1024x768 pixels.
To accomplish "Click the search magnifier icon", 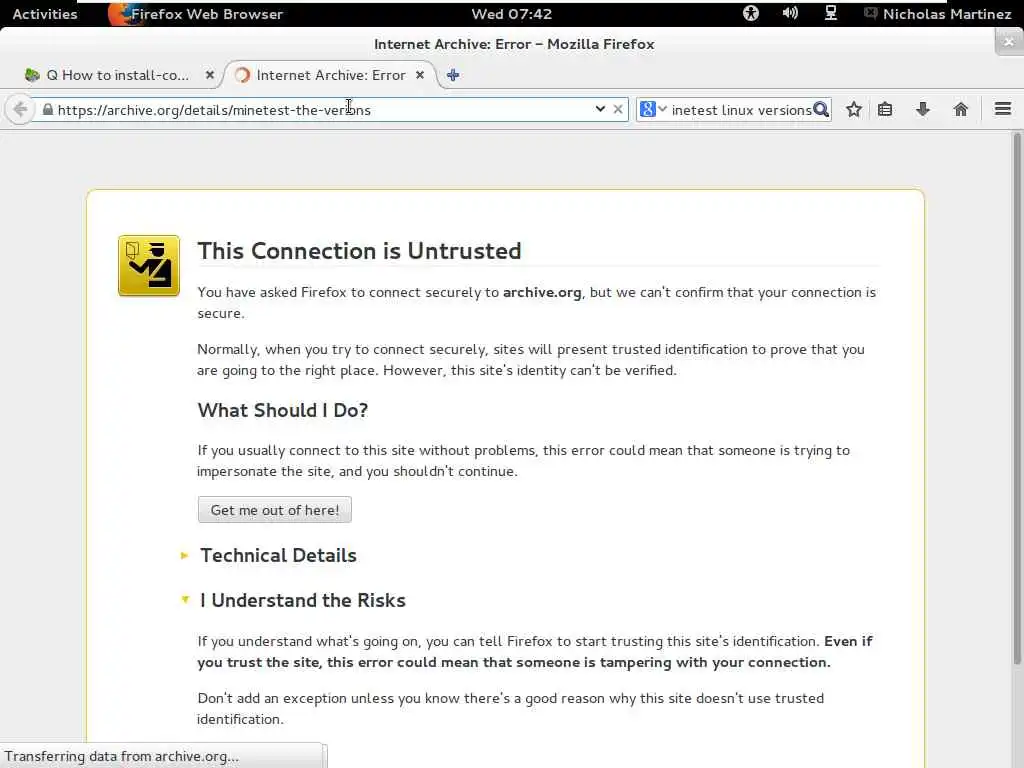I will click(821, 110).
